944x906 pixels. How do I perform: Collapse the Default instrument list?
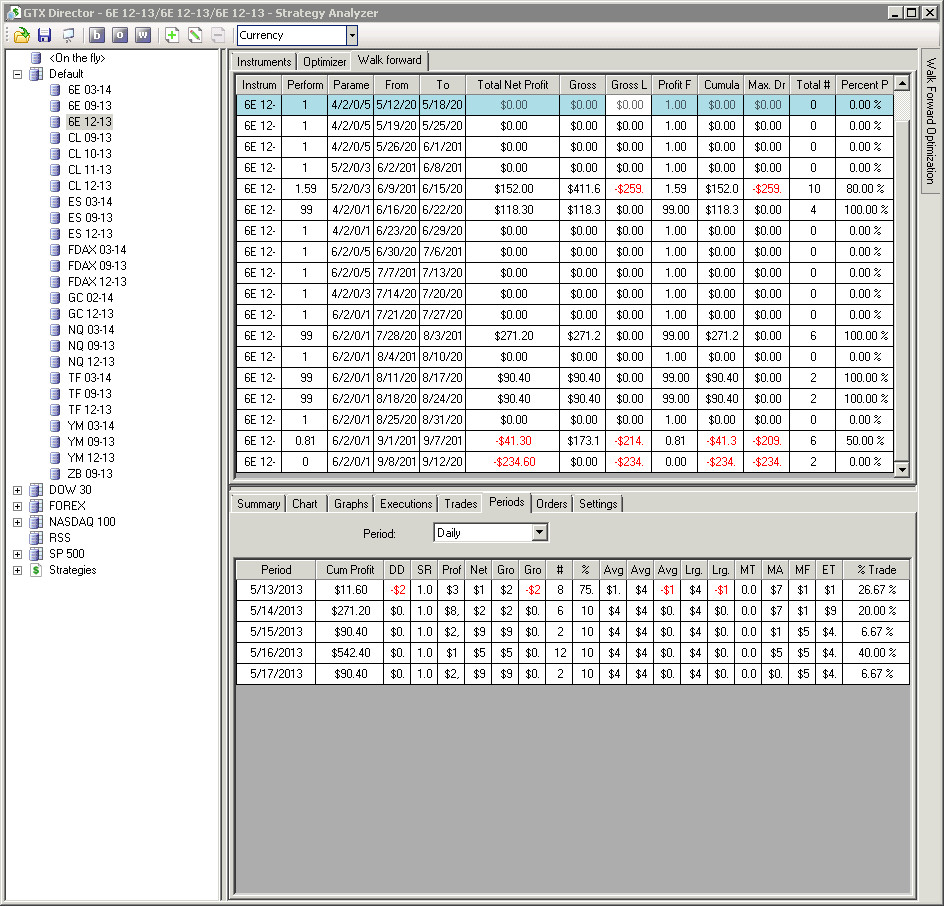[x=17, y=75]
